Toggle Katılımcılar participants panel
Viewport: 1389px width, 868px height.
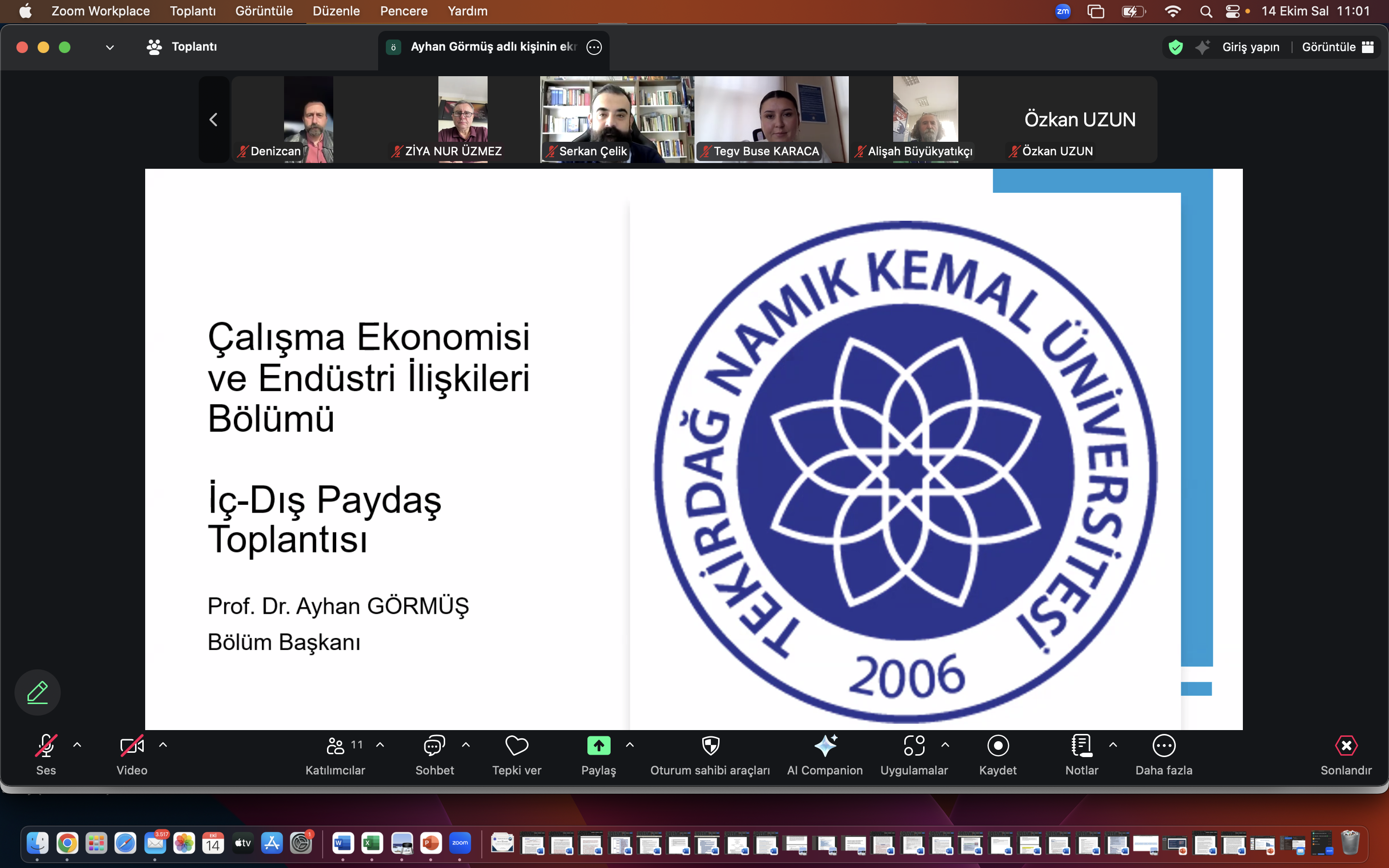click(336, 746)
